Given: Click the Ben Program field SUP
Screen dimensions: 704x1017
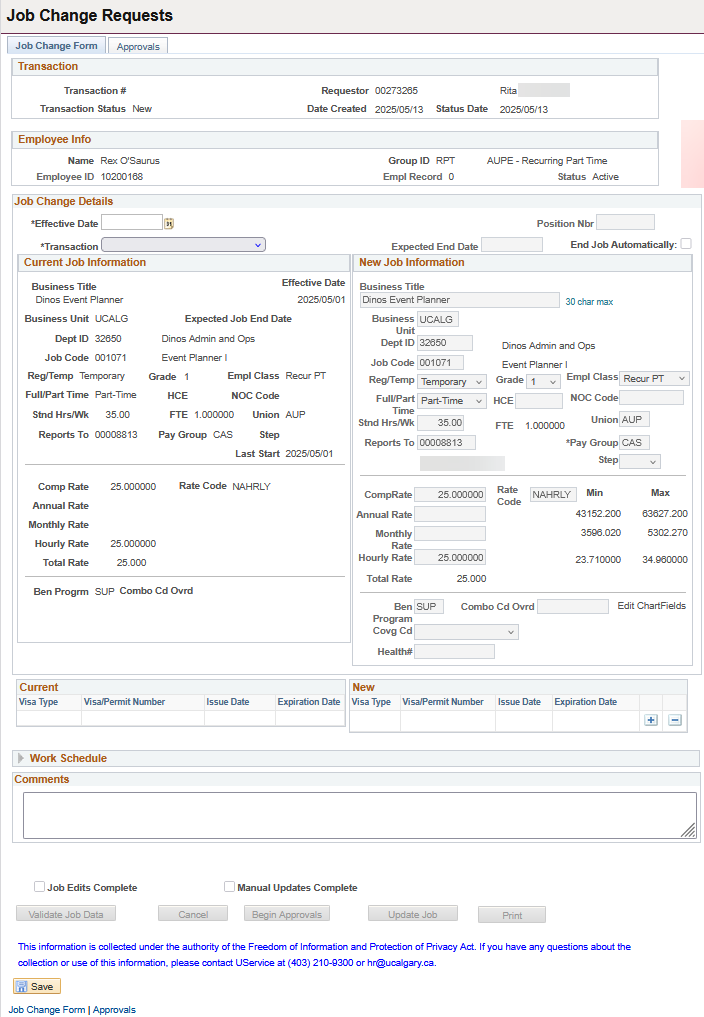Looking at the screenshot, I should pyautogui.click(x=429, y=606).
